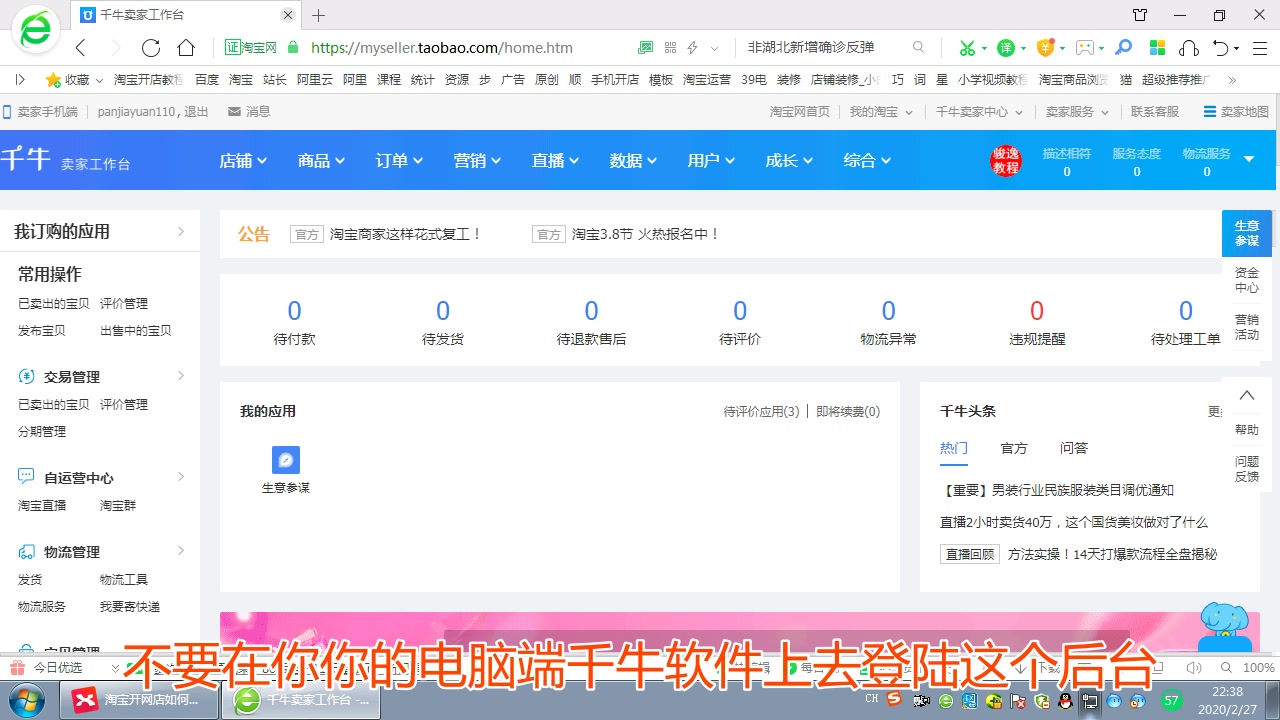
Task: Open the colorful apps grid icon
Action: click(x=1157, y=48)
